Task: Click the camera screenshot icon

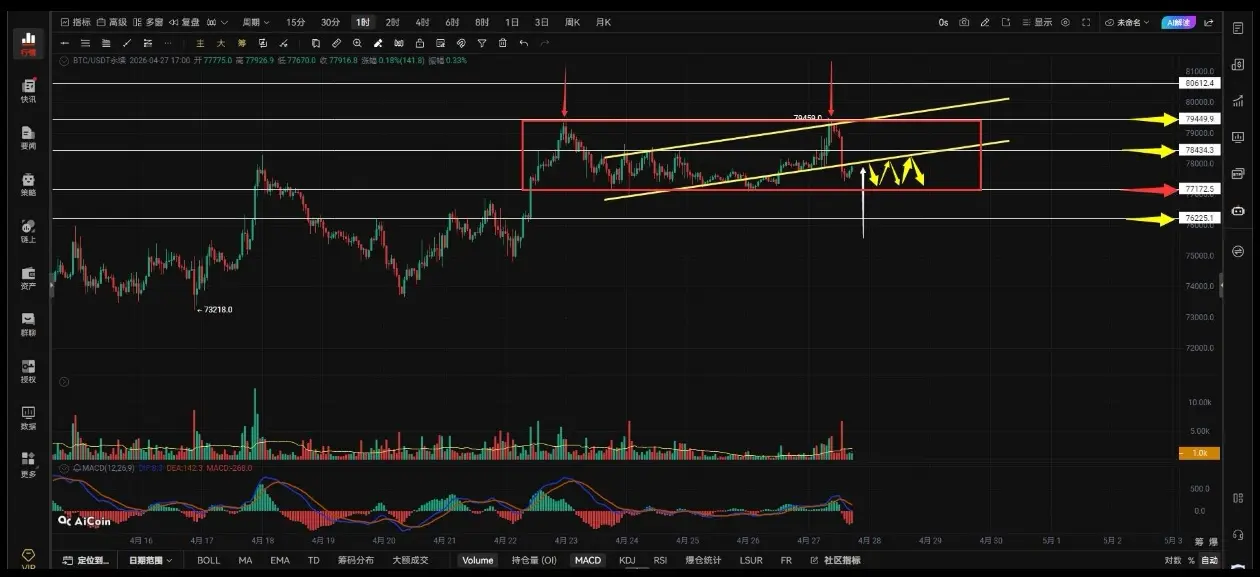Action: [964, 22]
